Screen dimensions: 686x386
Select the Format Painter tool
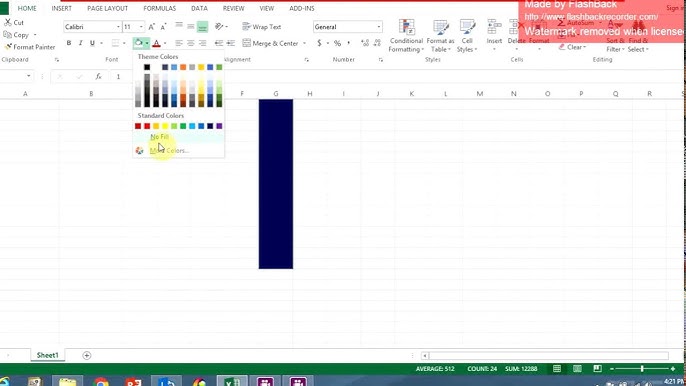point(30,47)
